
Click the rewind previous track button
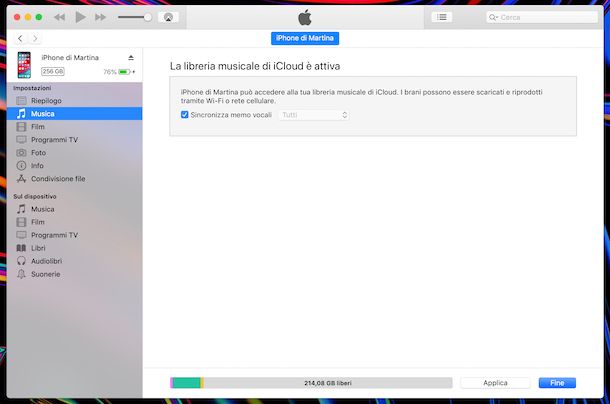[x=60, y=17]
